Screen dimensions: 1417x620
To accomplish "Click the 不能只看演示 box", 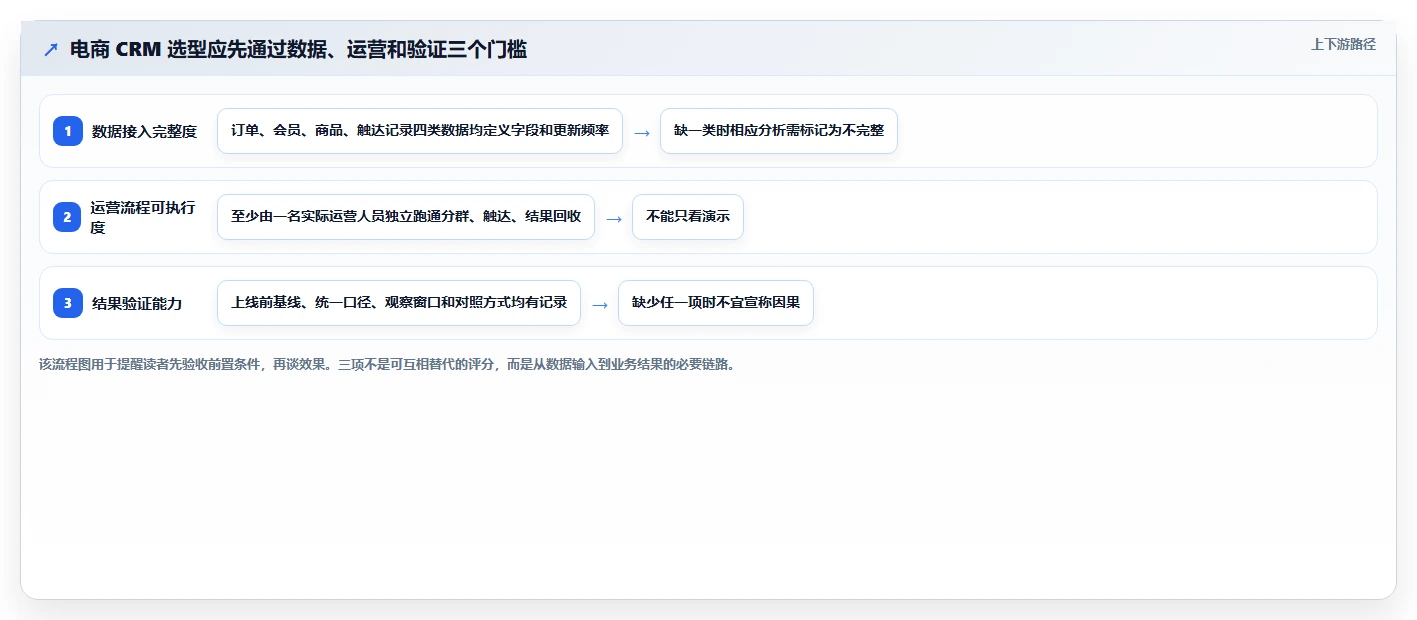I will [688, 217].
